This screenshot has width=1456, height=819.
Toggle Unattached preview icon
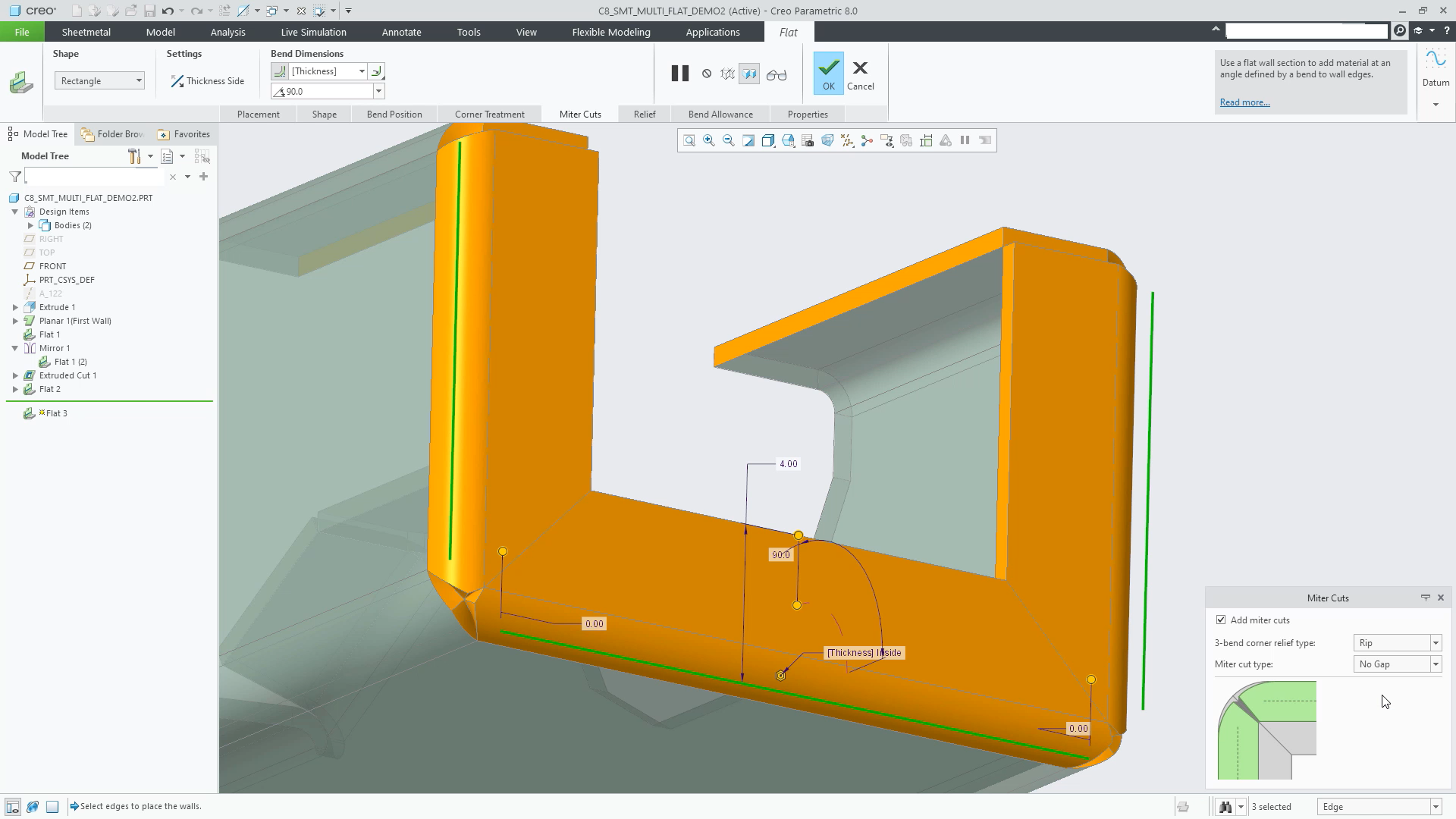click(727, 74)
